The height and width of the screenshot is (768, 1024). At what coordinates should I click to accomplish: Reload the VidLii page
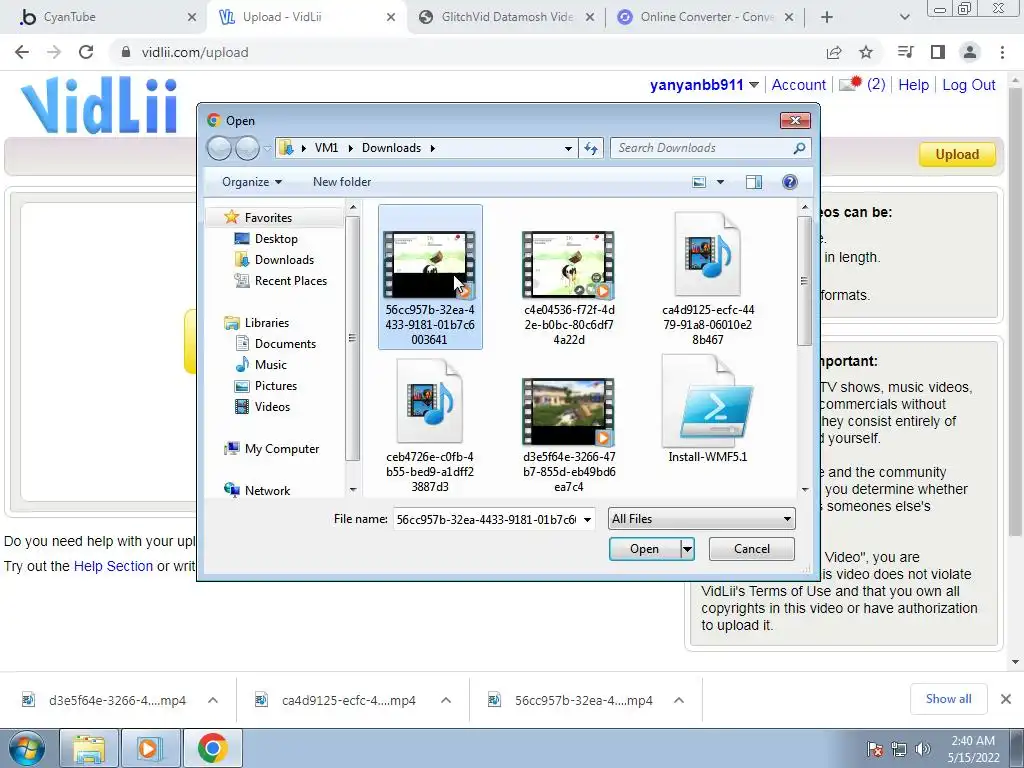(86, 52)
